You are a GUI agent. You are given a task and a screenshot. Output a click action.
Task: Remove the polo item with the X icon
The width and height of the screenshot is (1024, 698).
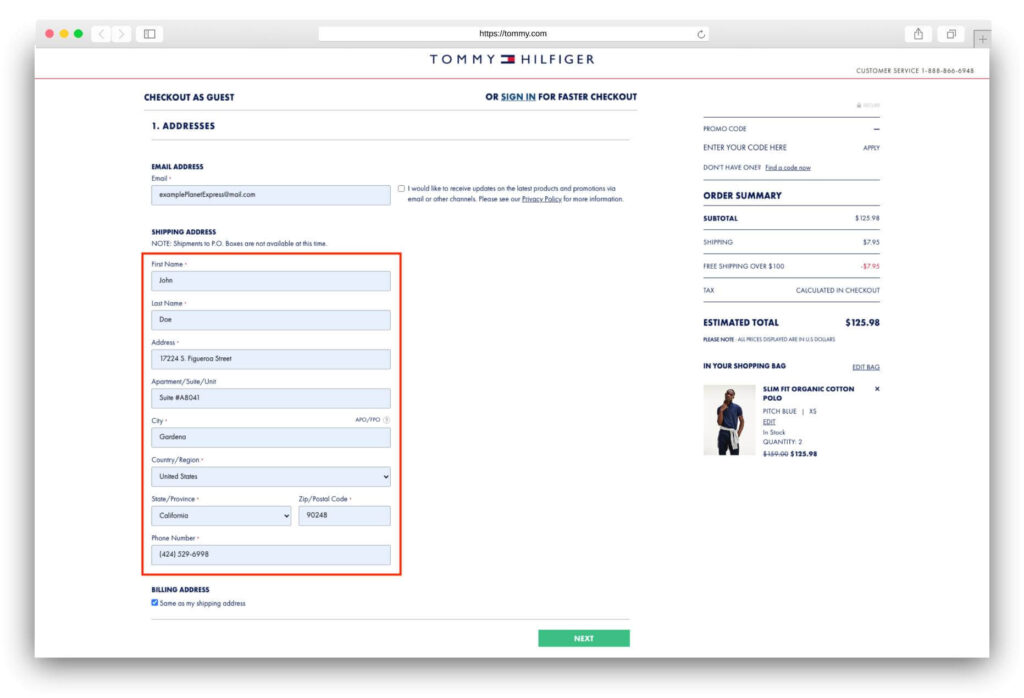(x=877, y=389)
